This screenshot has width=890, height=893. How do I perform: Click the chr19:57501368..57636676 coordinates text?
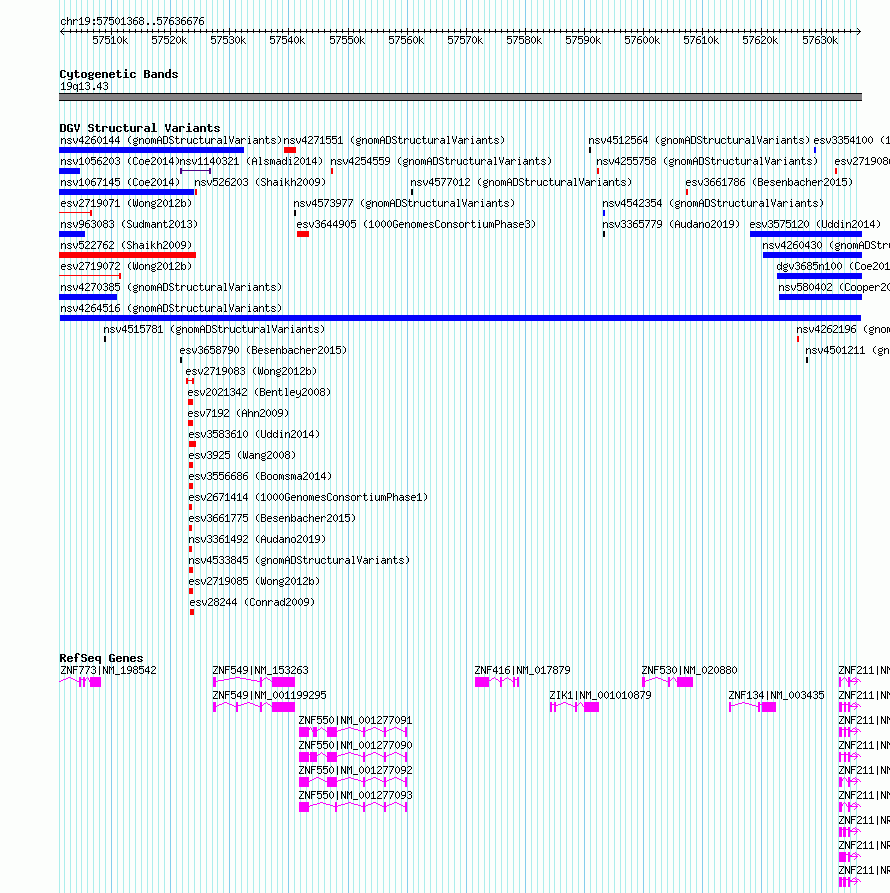click(132, 21)
